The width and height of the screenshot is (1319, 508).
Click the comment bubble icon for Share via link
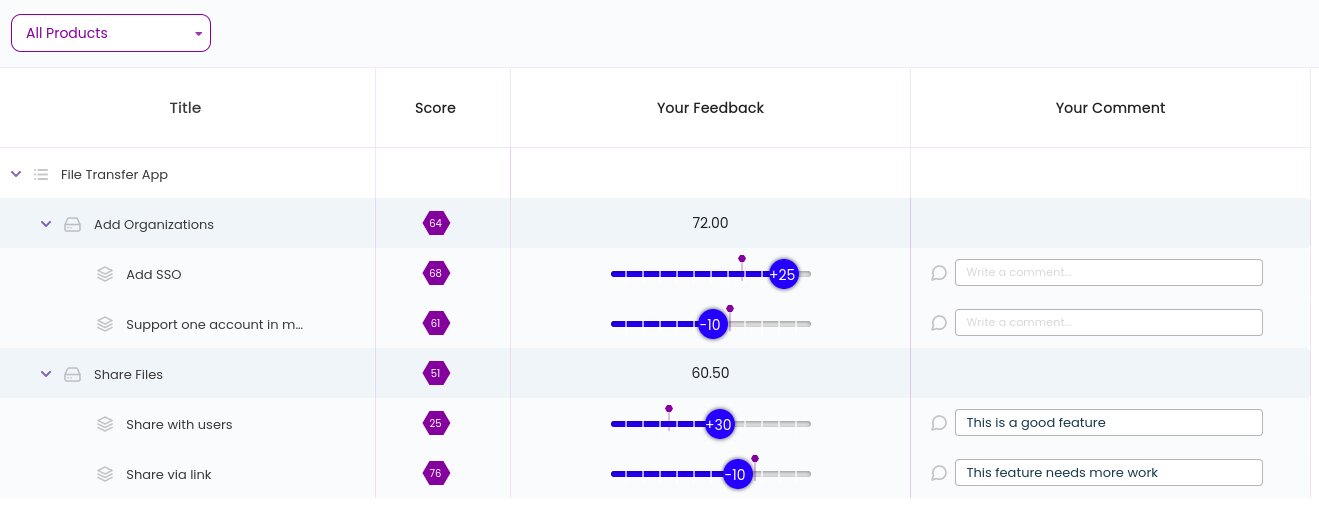(x=939, y=473)
